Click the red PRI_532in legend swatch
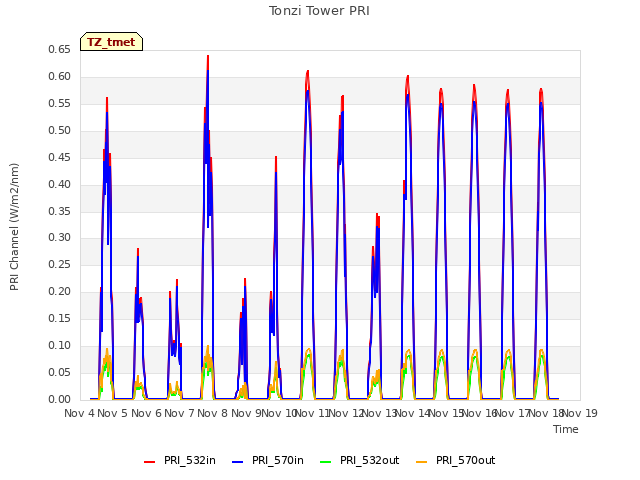 click(150, 461)
